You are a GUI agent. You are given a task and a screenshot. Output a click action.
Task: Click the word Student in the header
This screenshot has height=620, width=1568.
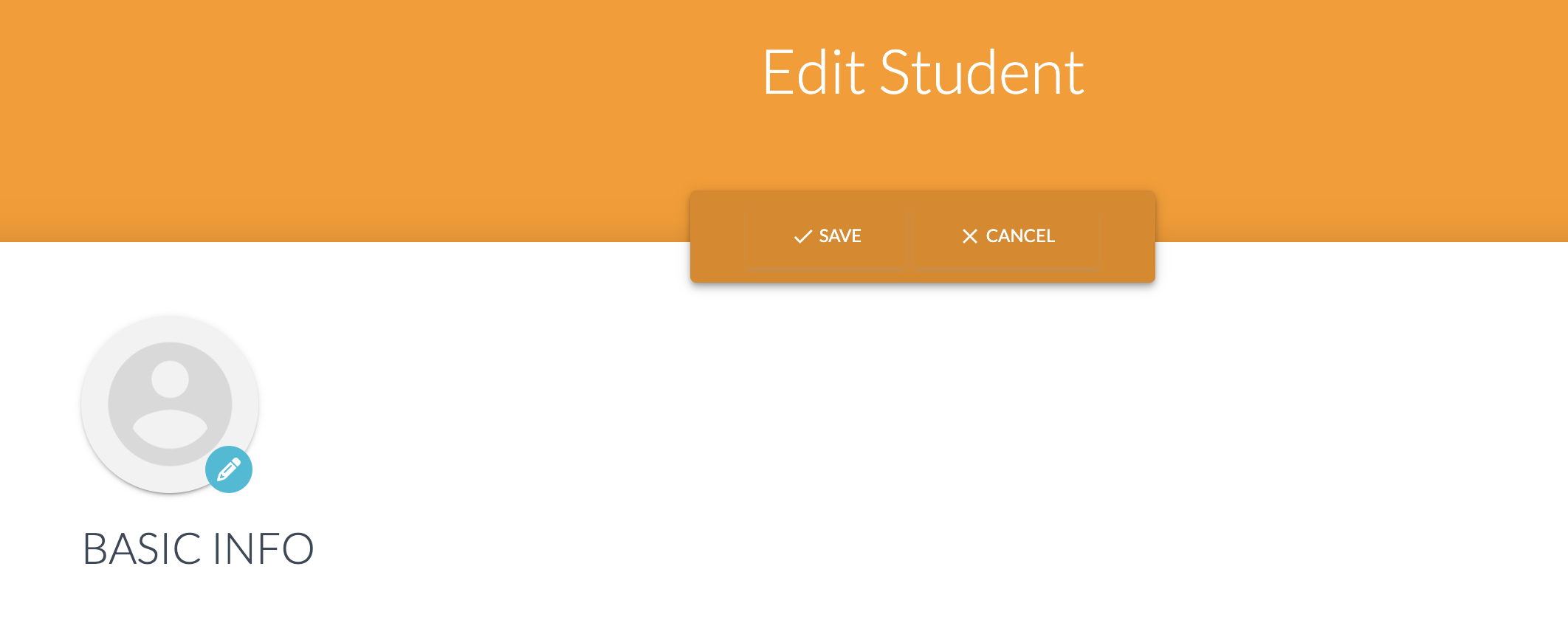(x=982, y=72)
